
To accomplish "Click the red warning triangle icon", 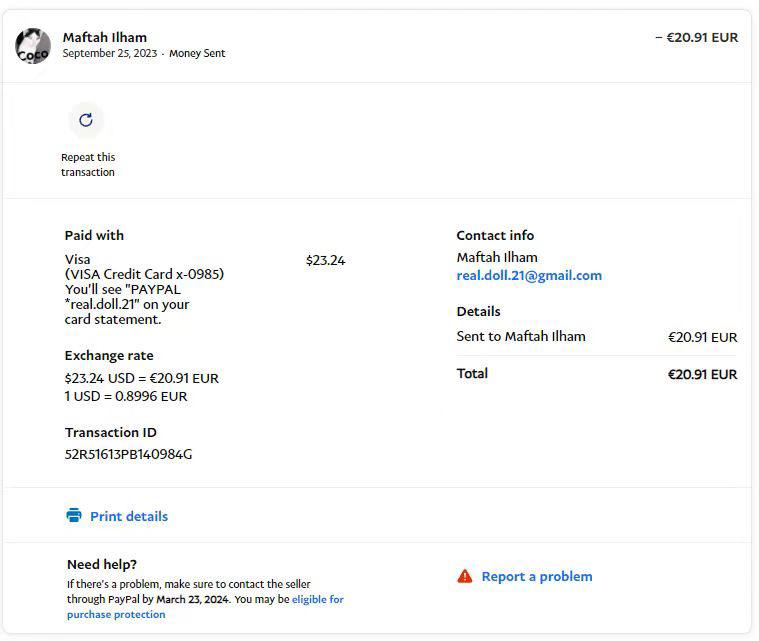I will [x=464, y=576].
